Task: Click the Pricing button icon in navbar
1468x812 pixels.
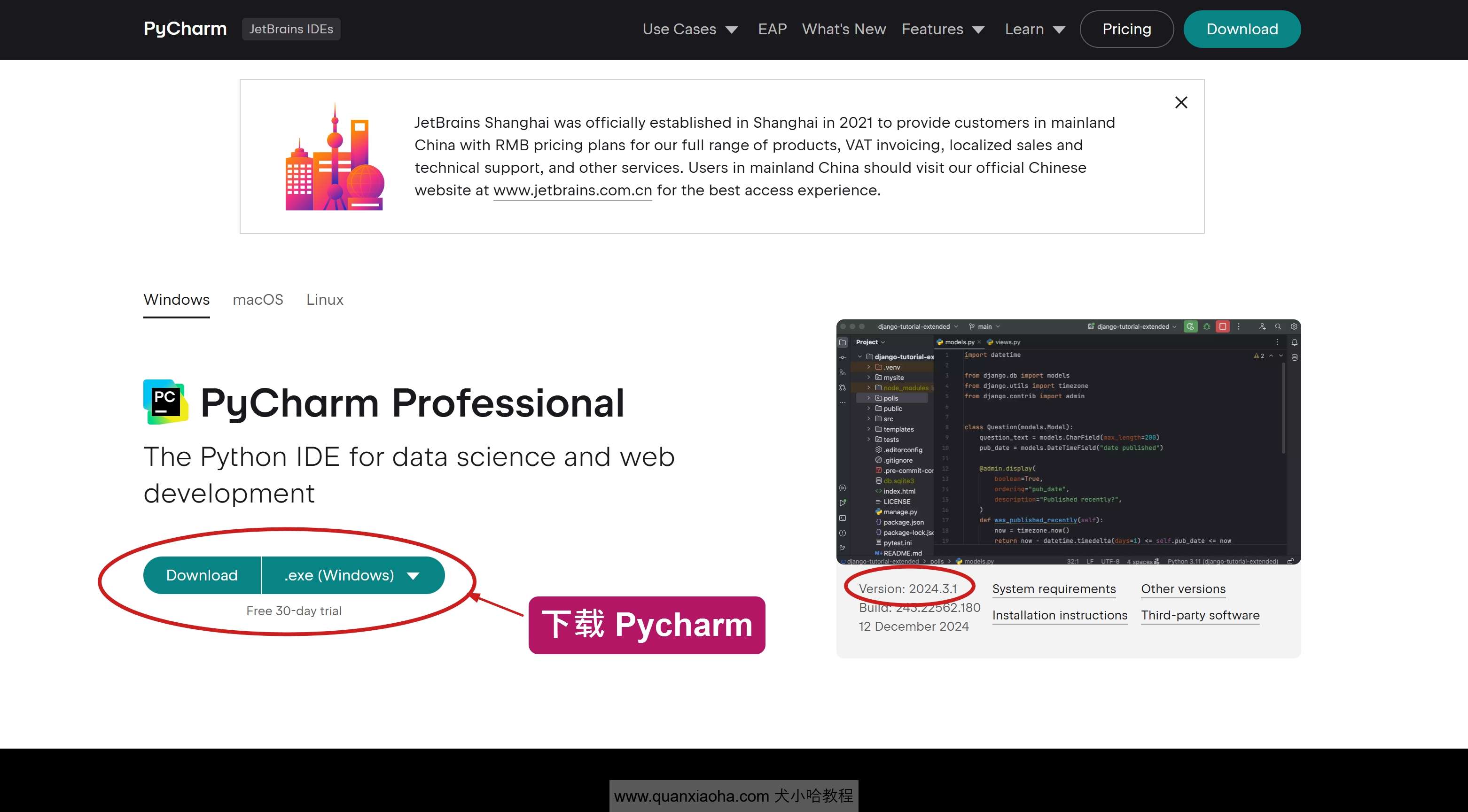Action: coord(1127,29)
